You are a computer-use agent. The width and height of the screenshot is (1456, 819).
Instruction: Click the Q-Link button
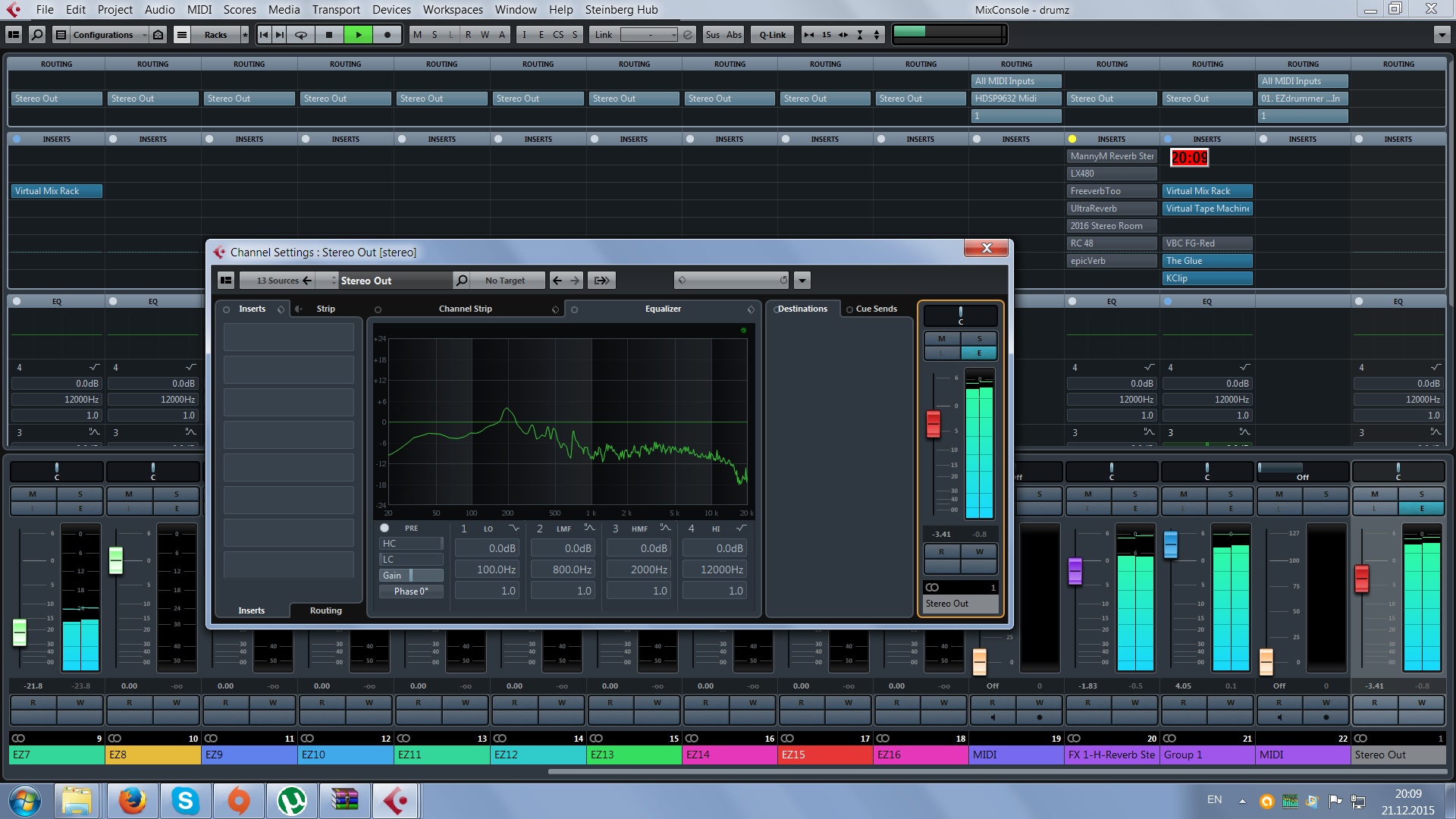tap(772, 35)
